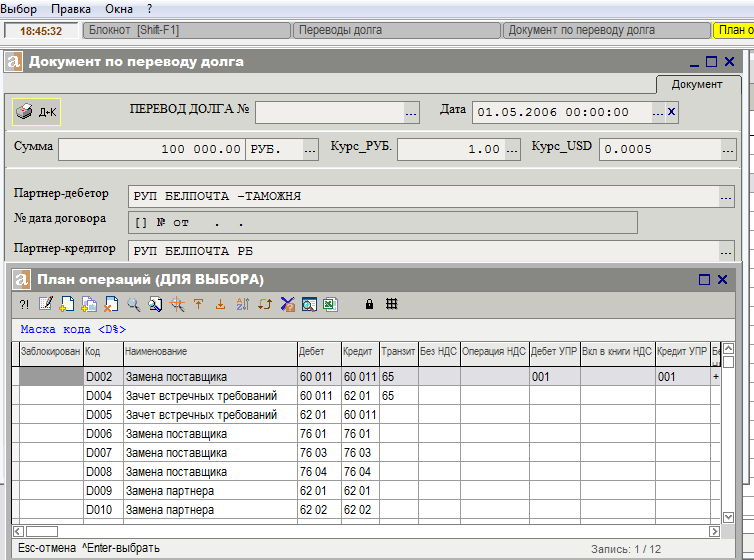The image size is (754, 560).
Task: Click the Дебет column header
Action: click(319, 354)
